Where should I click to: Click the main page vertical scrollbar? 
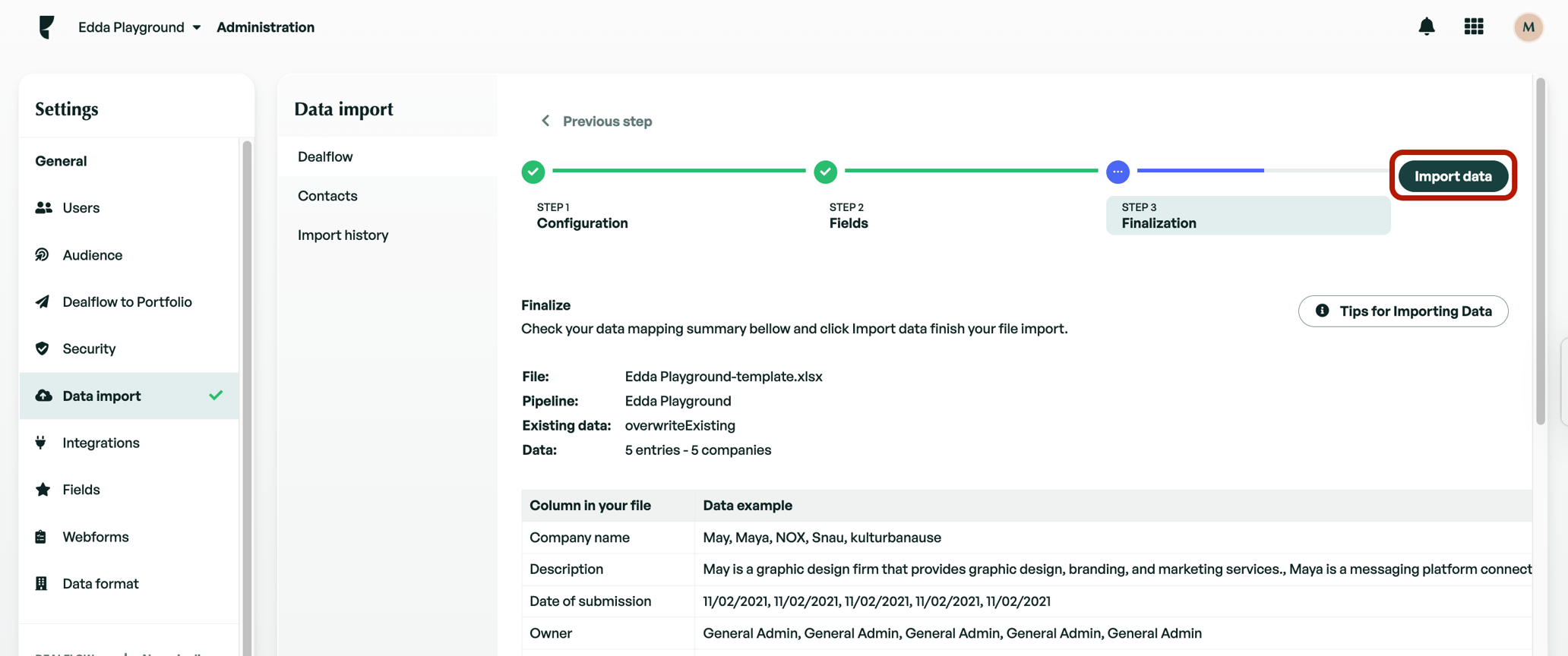[x=1540, y=251]
